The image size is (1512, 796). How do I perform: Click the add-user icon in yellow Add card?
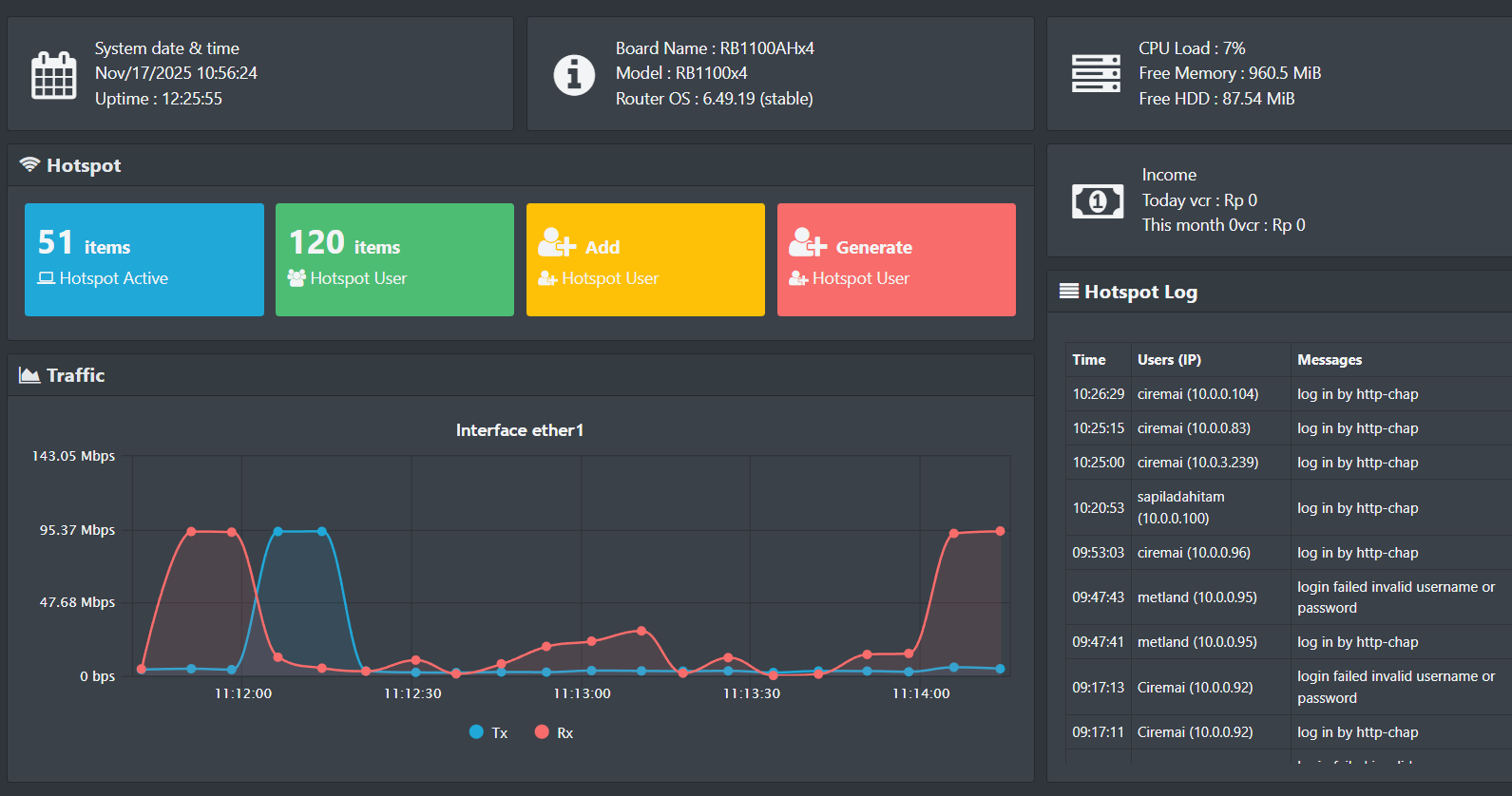556,243
